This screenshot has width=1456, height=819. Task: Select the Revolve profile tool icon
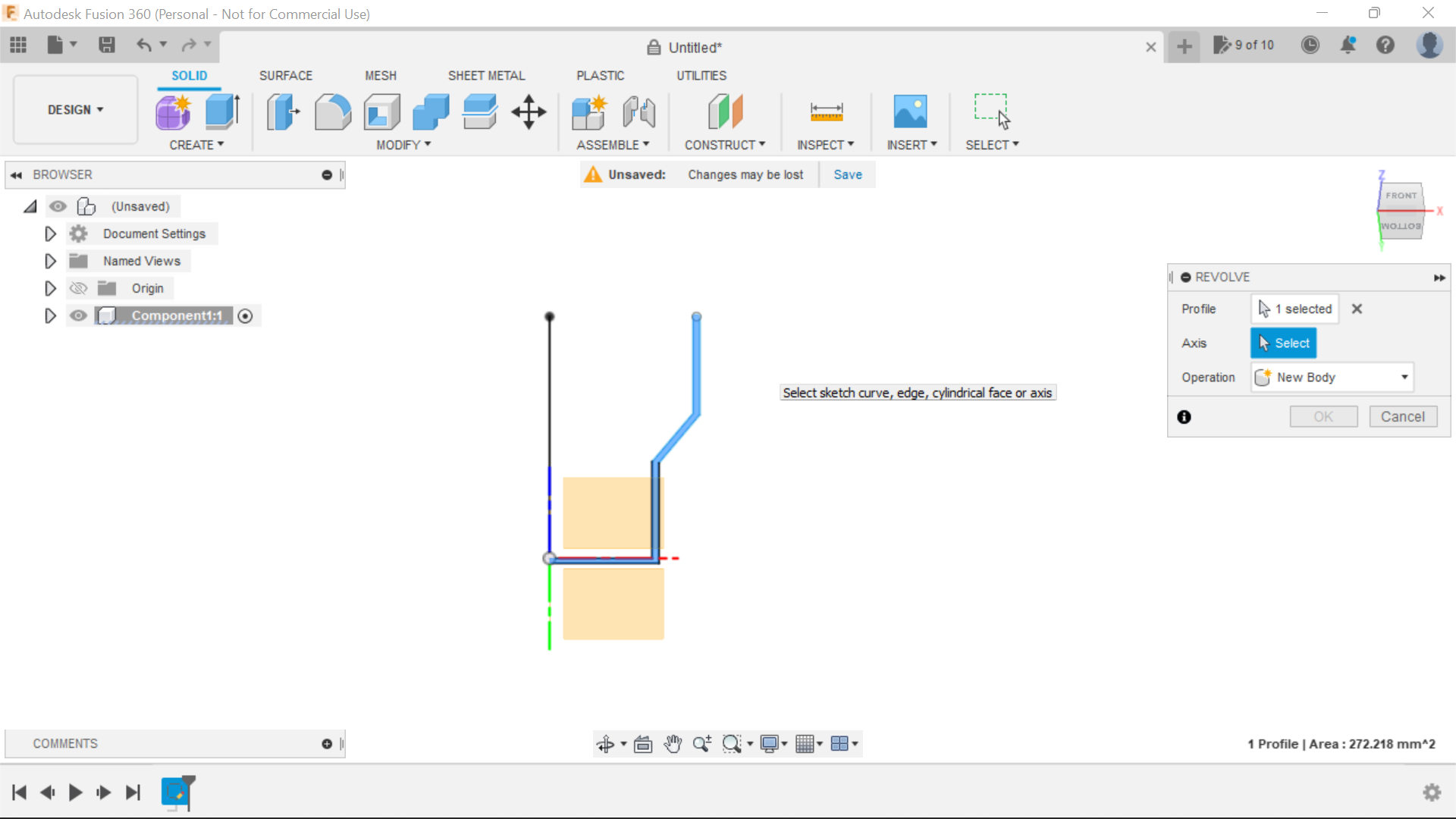coord(1263,309)
